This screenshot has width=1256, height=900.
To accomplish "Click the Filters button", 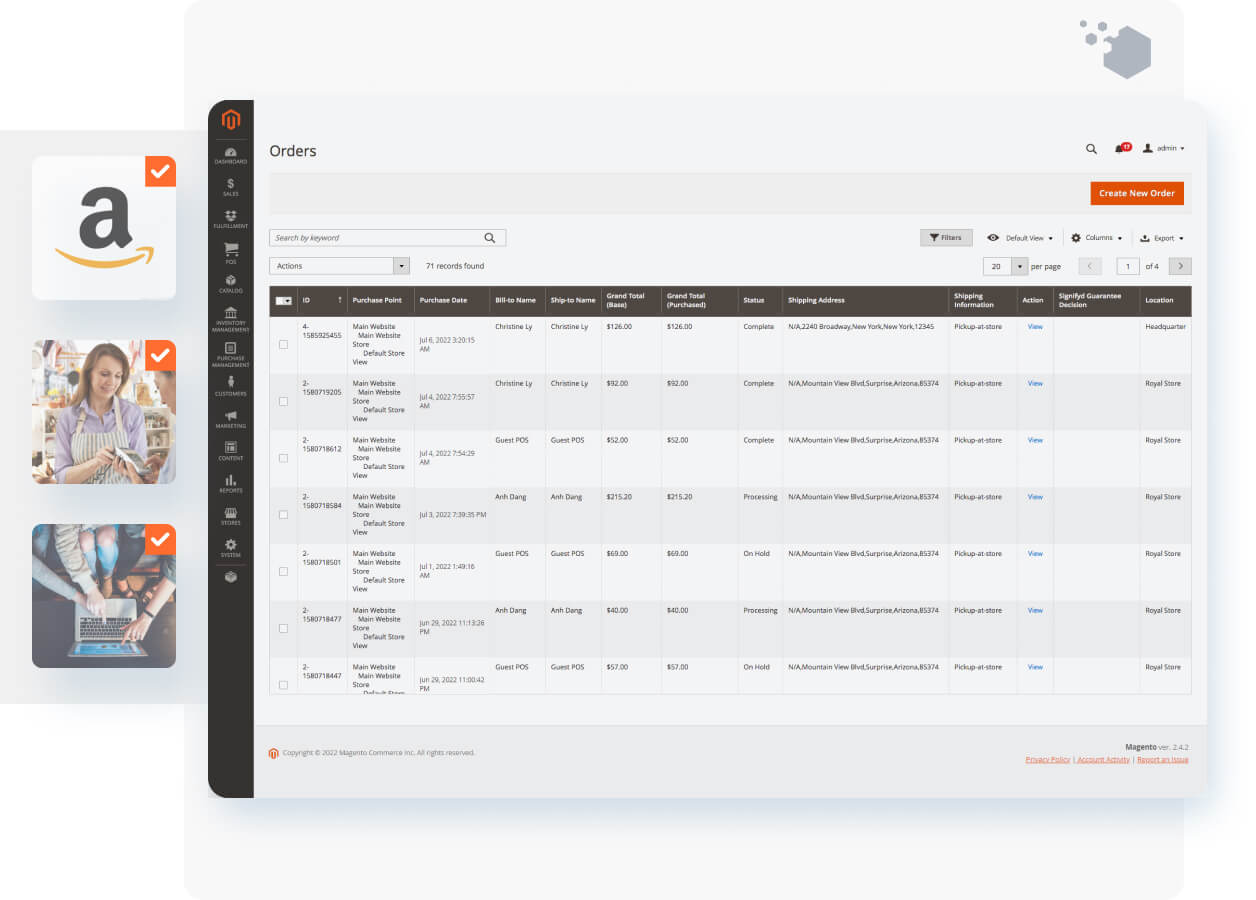I will click(945, 238).
